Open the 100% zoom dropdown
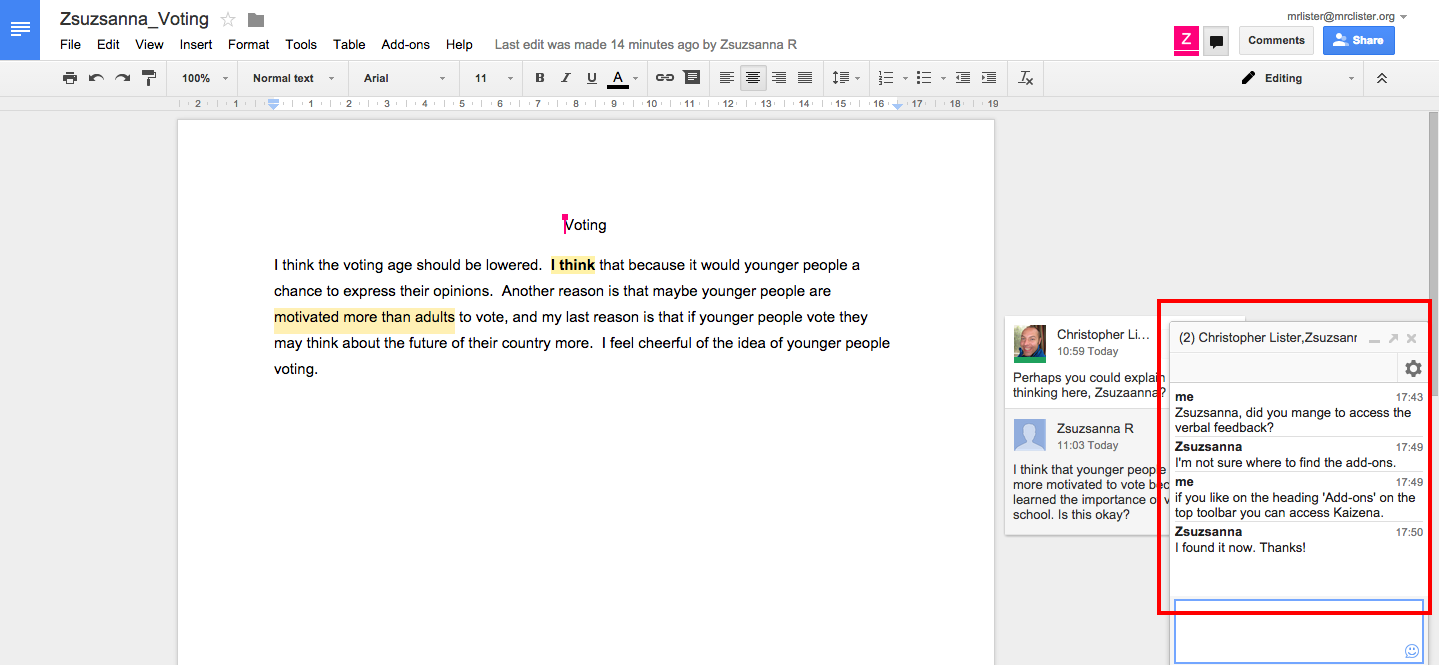1439x665 pixels. pyautogui.click(x=204, y=78)
